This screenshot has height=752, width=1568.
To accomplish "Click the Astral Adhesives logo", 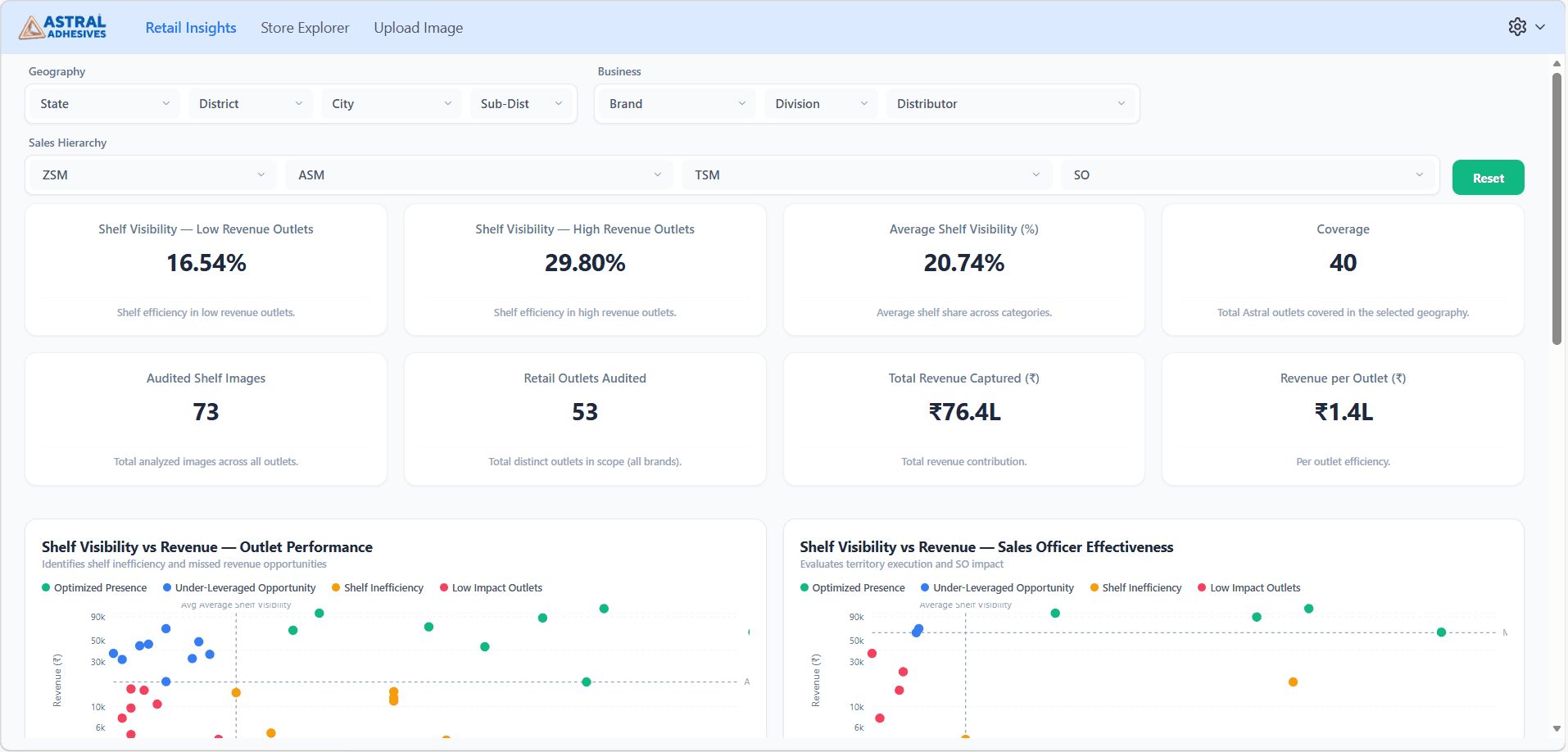I will 64,27.
